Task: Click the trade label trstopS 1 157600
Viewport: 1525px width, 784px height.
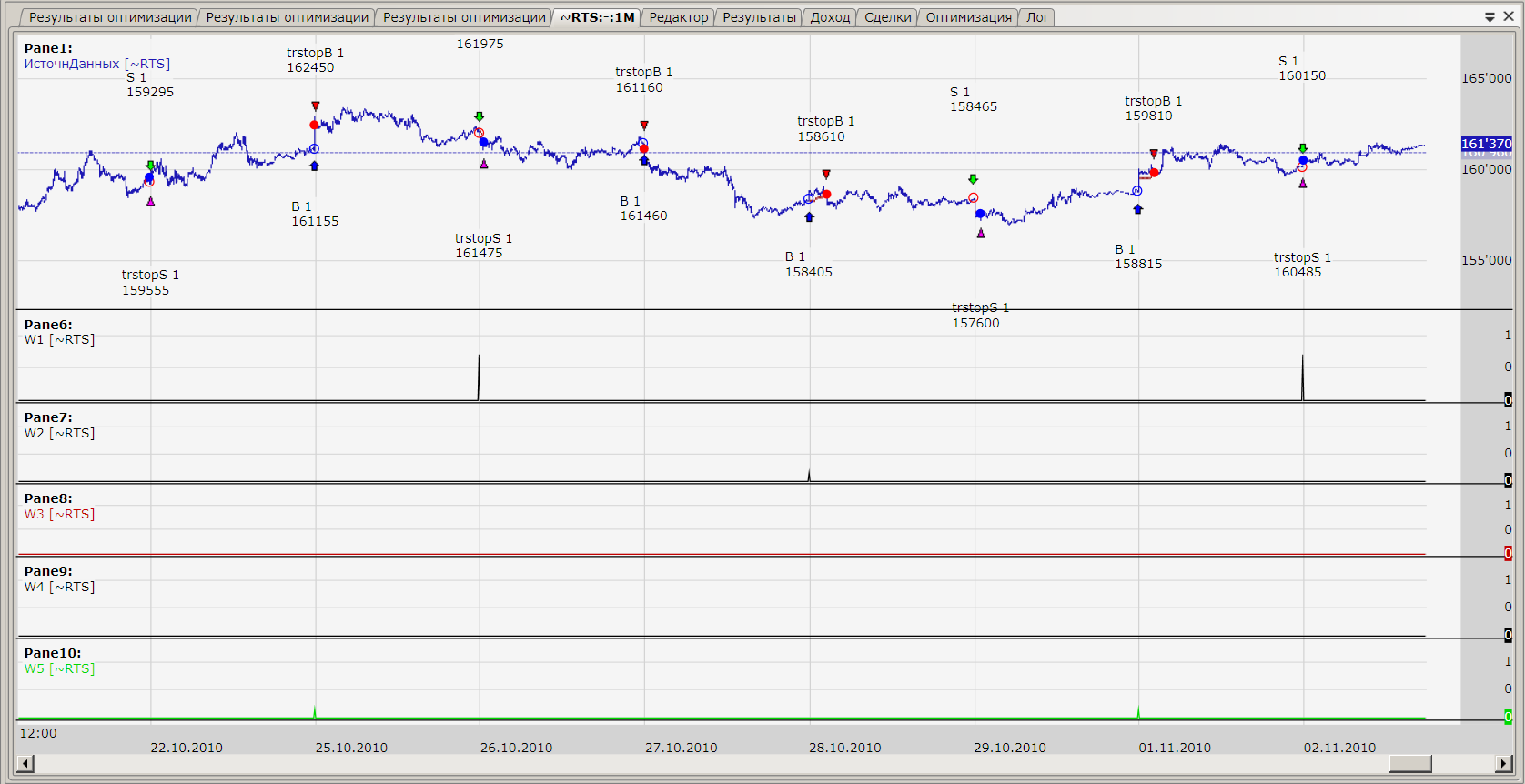Action: pos(980,316)
